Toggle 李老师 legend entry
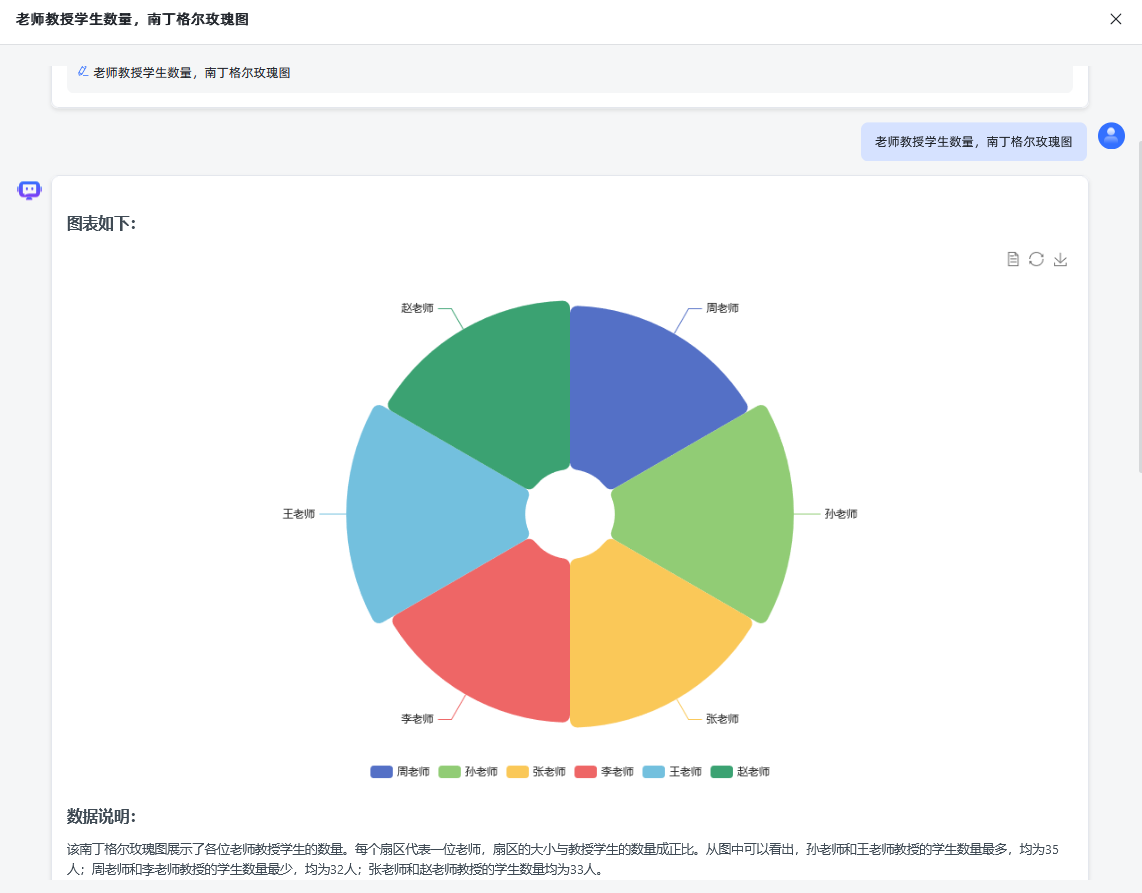Viewport: 1142px width, 893px height. [603, 772]
